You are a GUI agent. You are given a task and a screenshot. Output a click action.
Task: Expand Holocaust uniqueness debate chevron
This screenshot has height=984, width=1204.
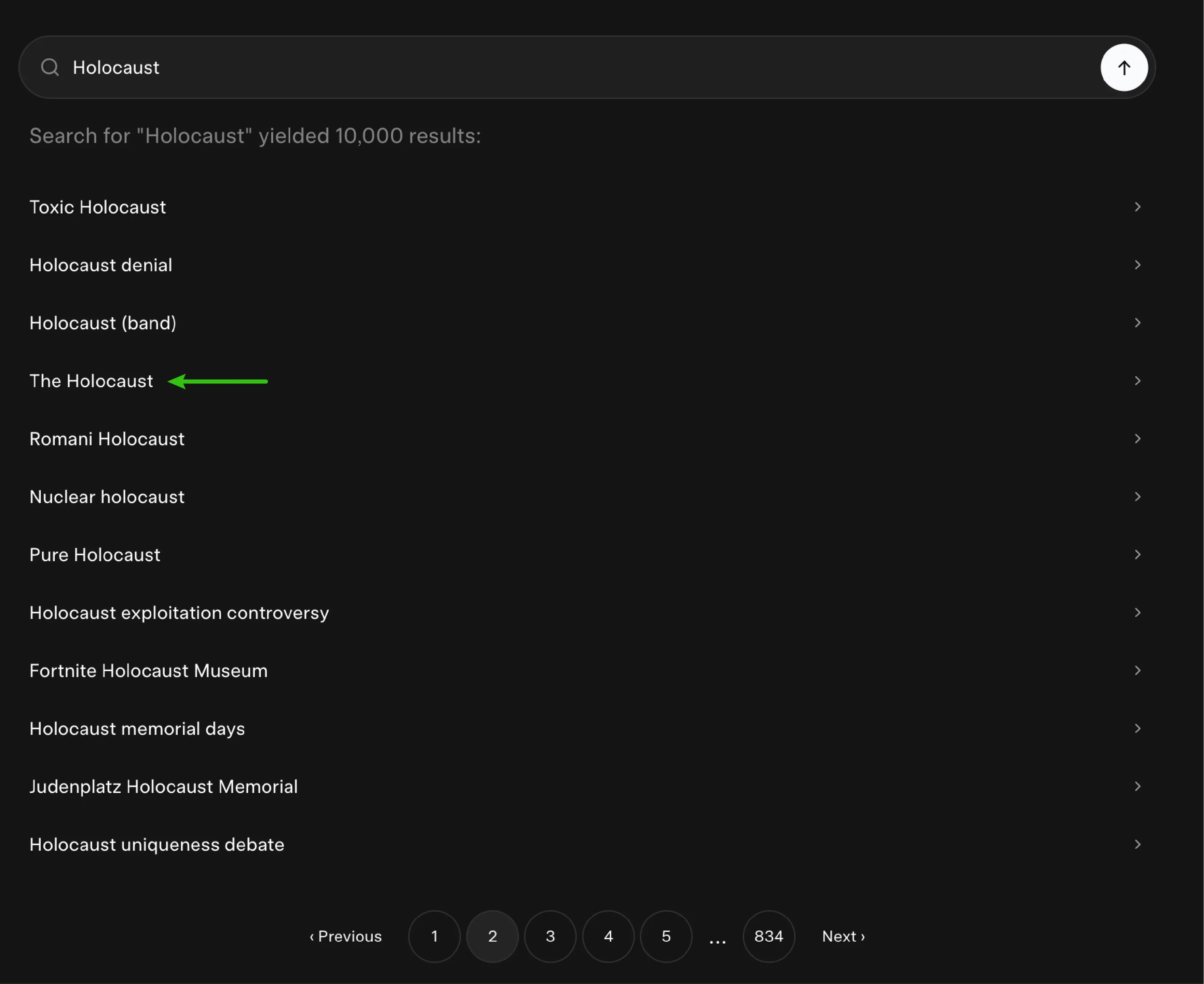tap(1137, 844)
